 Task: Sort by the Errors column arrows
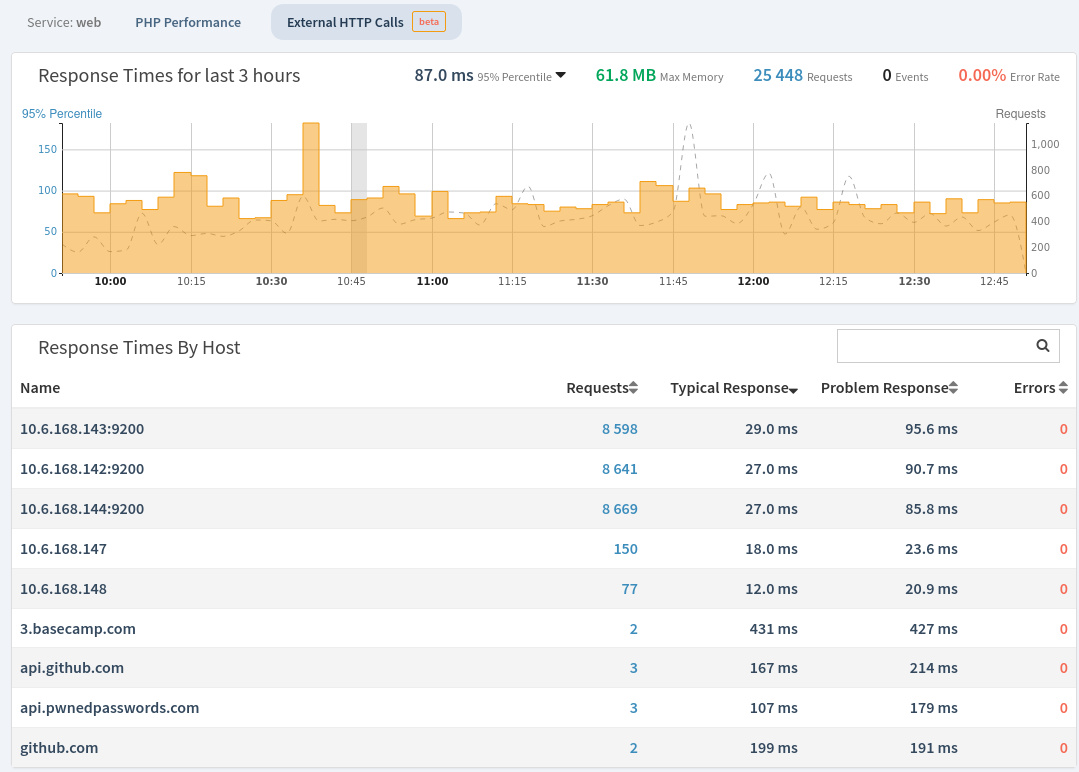click(1063, 388)
